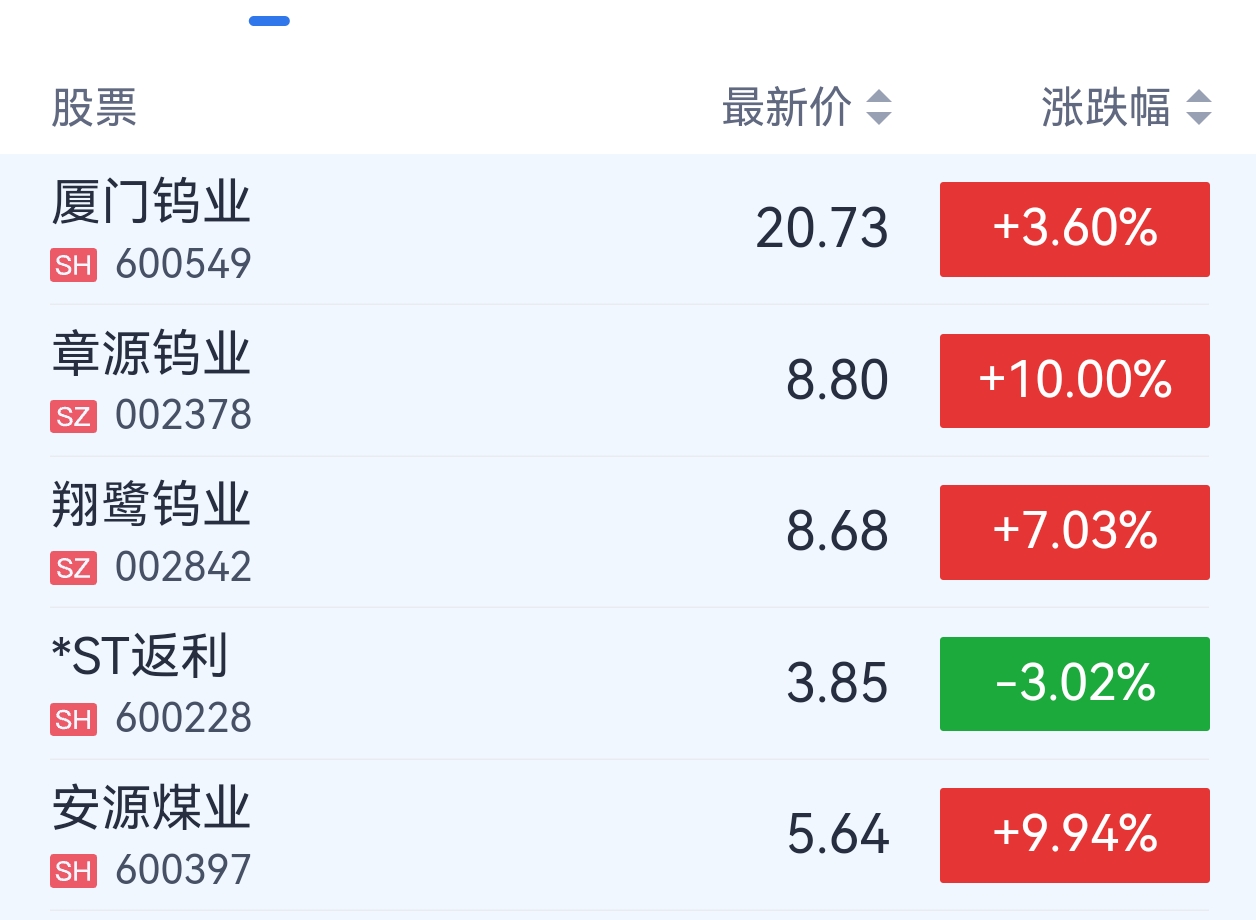
Task: Click SZ badge next to 002378
Action: [x=73, y=416]
